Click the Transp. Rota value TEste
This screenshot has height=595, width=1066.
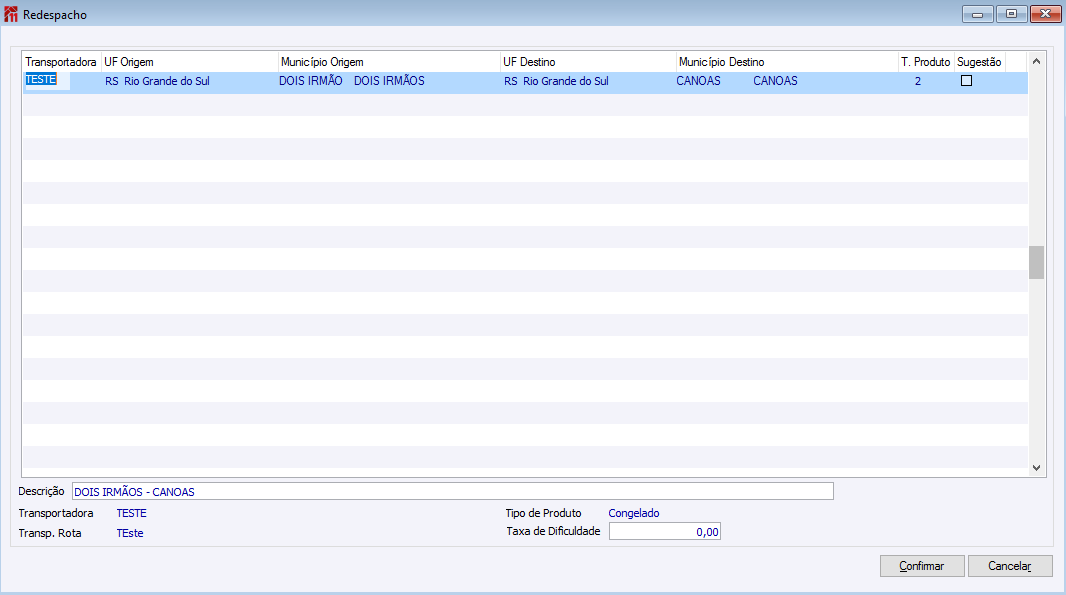coord(130,533)
